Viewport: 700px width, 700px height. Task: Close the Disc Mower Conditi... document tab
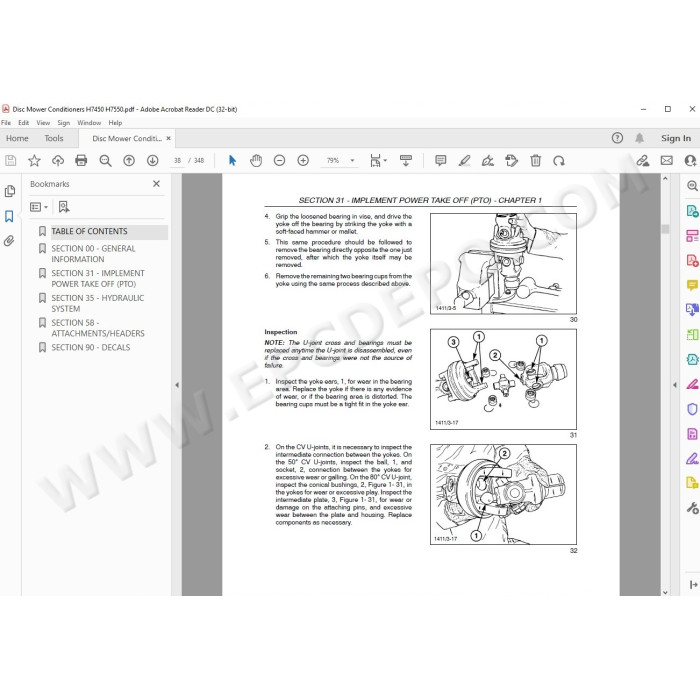point(168,138)
